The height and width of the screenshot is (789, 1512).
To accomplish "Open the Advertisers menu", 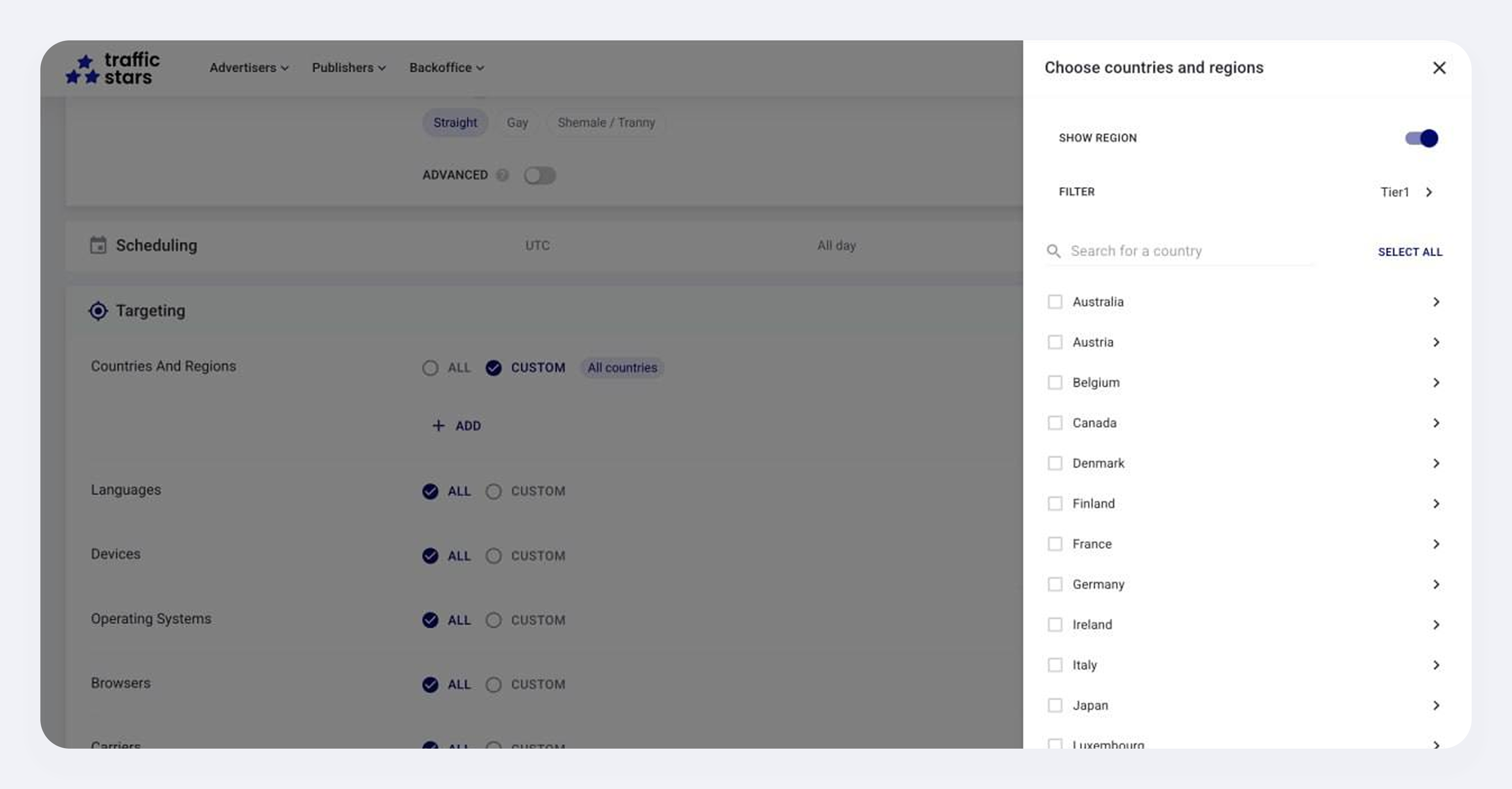I will click(x=249, y=67).
